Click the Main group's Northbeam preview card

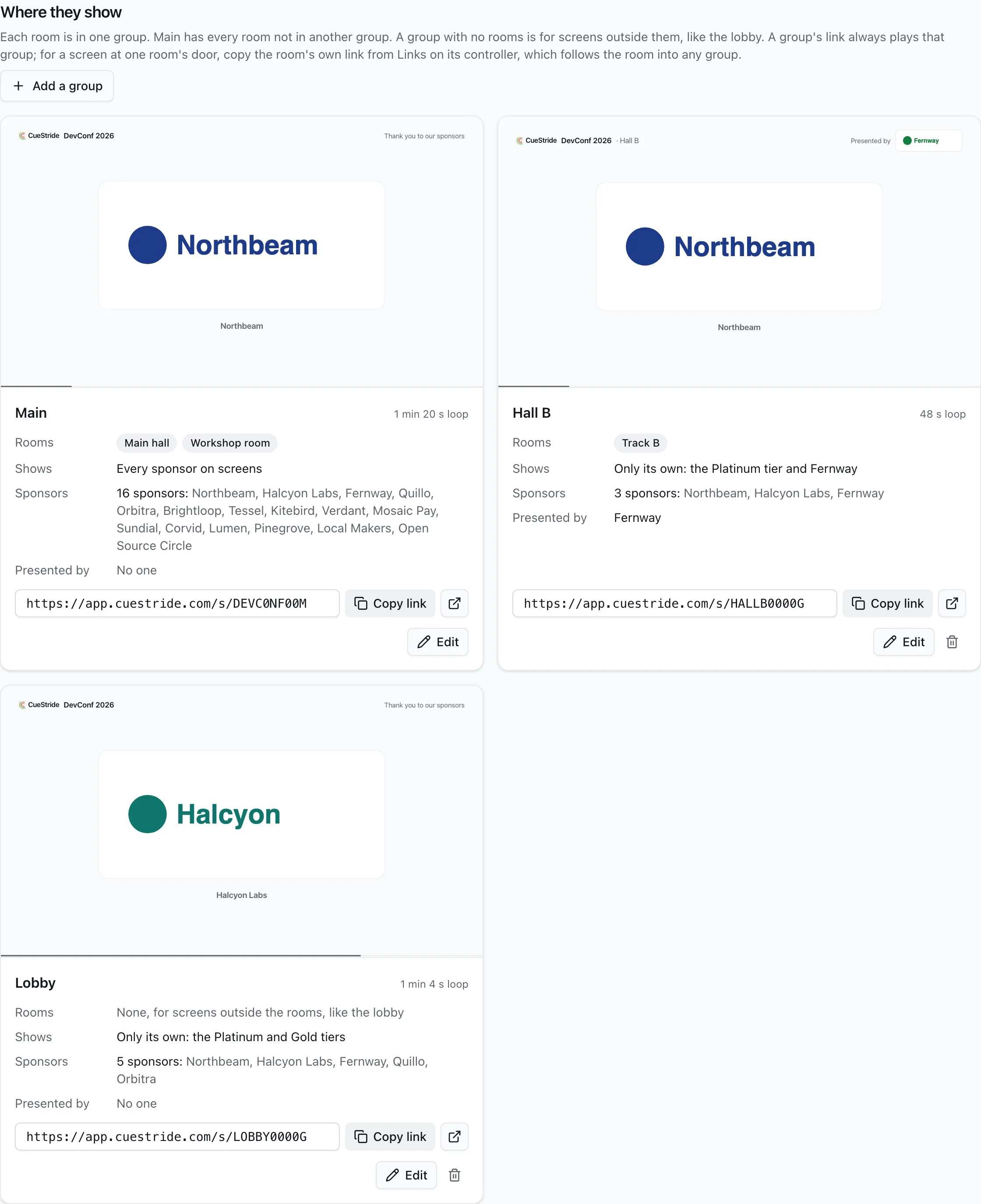[241, 245]
